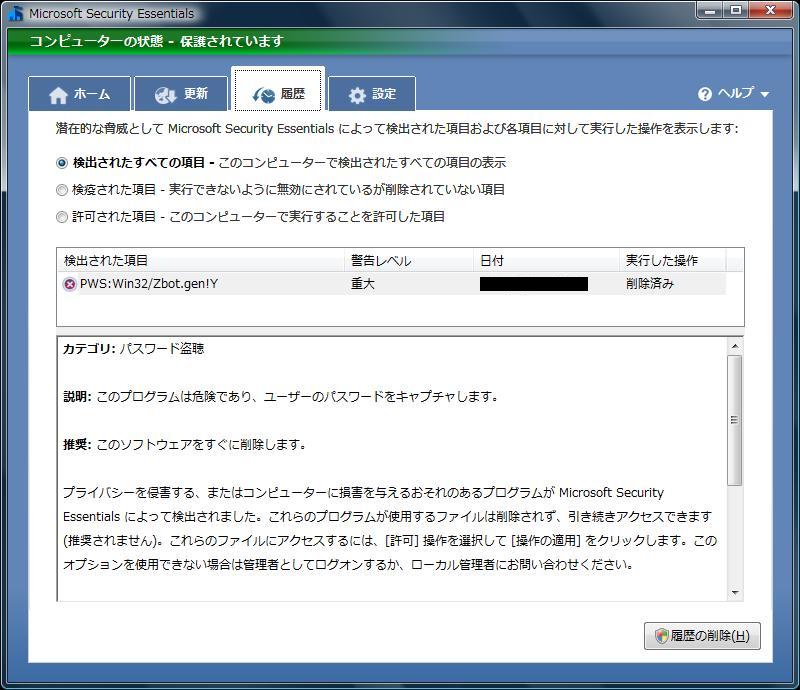Sort by 警告レベル column header
The height and width of the screenshot is (690, 800).
pyautogui.click(x=409, y=260)
